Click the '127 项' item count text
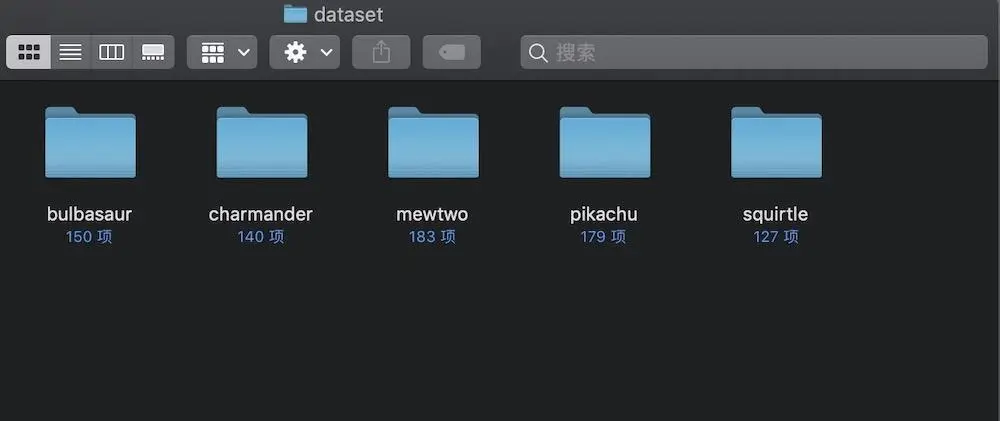This screenshot has width=1000, height=421. point(776,237)
